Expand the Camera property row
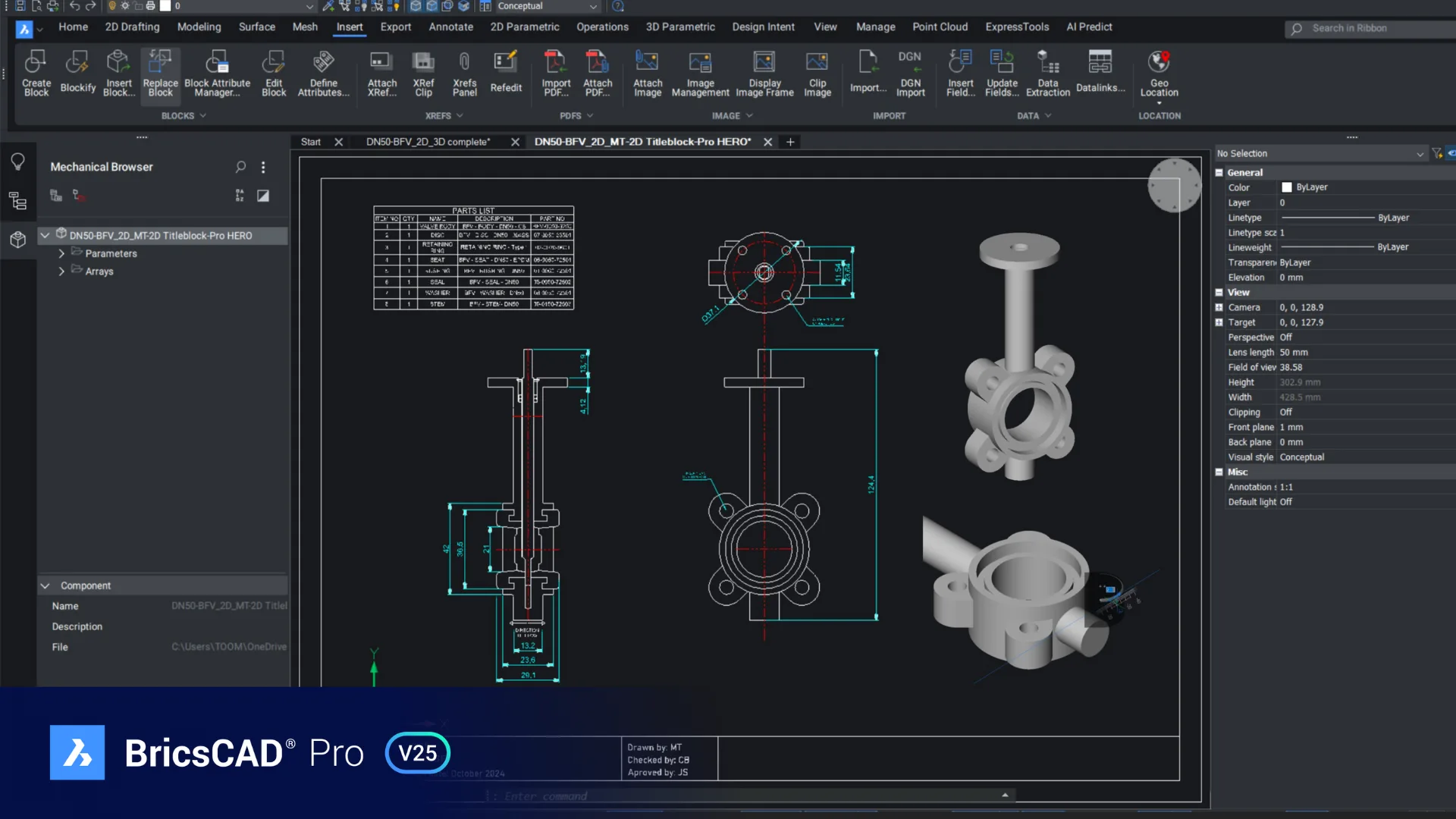The image size is (1456, 819). [x=1219, y=308]
